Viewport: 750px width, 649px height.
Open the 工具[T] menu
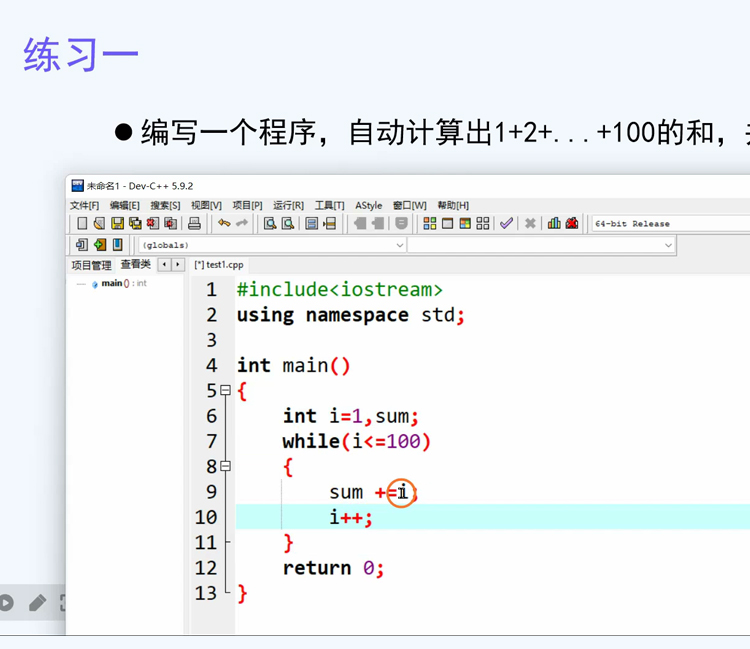(329, 205)
